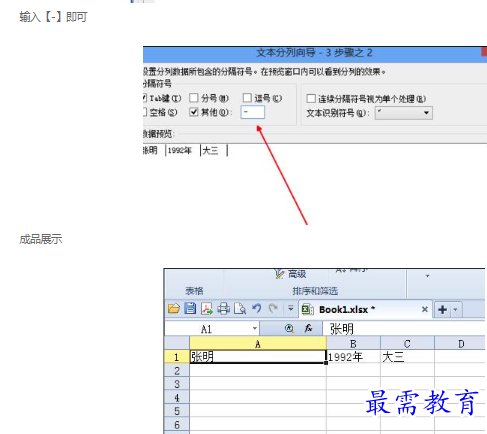The height and width of the screenshot is (434, 487).
Task: Click the custom delimiter input box containing -
Action: pyautogui.click(x=253, y=112)
